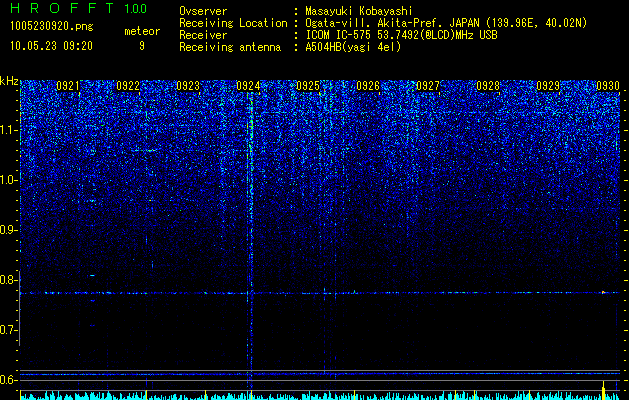Click the 0921 time marker

pyautogui.click(x=68, y=86)
